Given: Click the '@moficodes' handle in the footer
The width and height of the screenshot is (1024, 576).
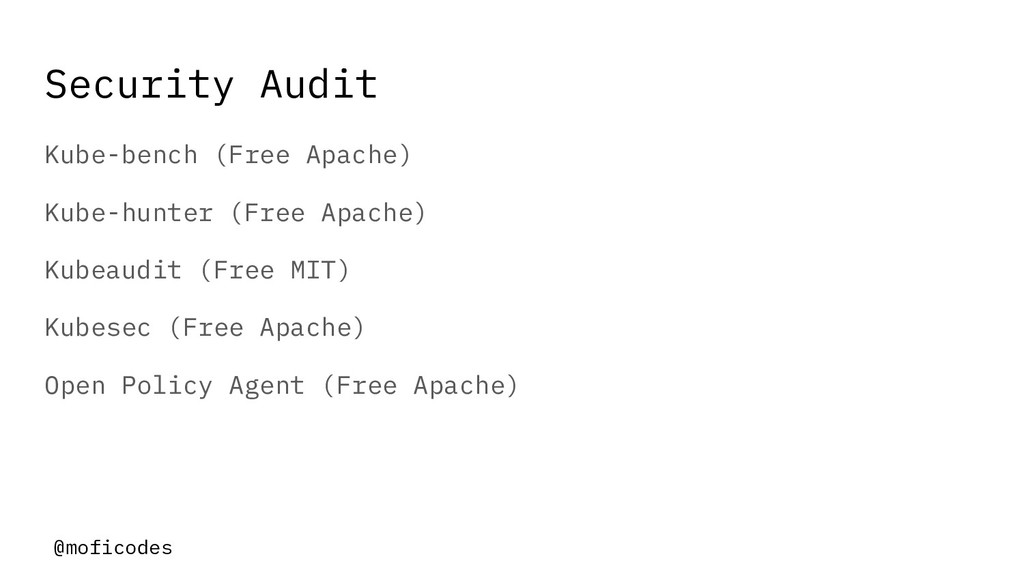Looking at the screenshot, I should click(113, 547).
